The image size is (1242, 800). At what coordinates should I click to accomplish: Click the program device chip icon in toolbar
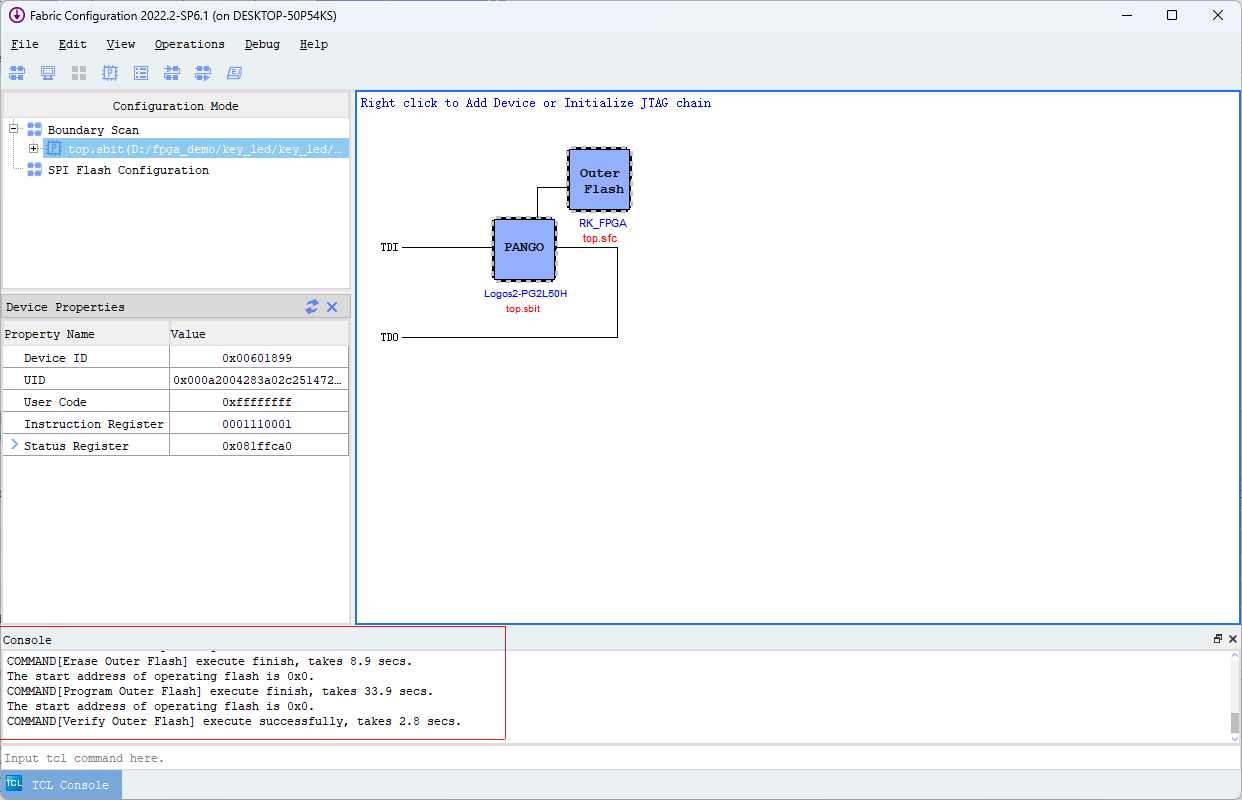[110, 72]
